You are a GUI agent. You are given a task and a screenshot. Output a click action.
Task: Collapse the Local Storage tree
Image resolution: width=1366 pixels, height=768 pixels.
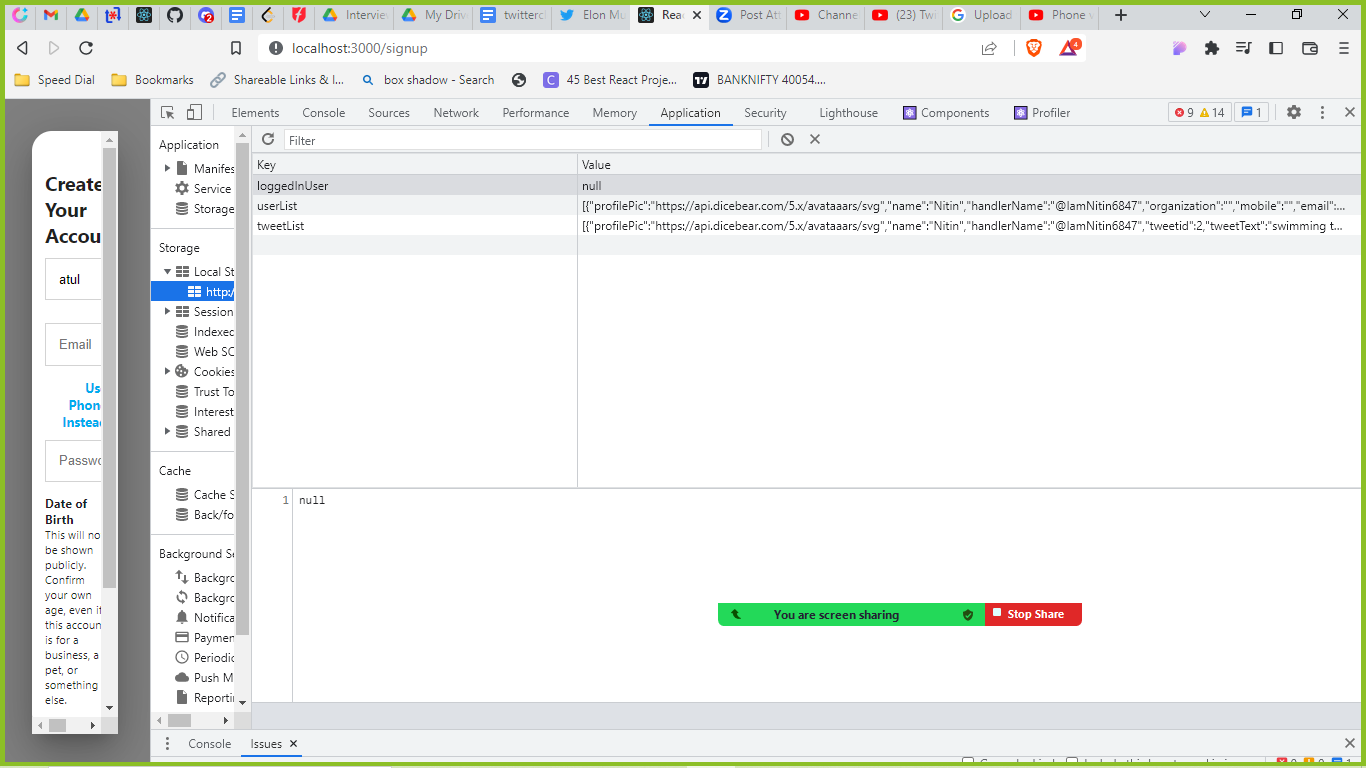tap(169, 271)
